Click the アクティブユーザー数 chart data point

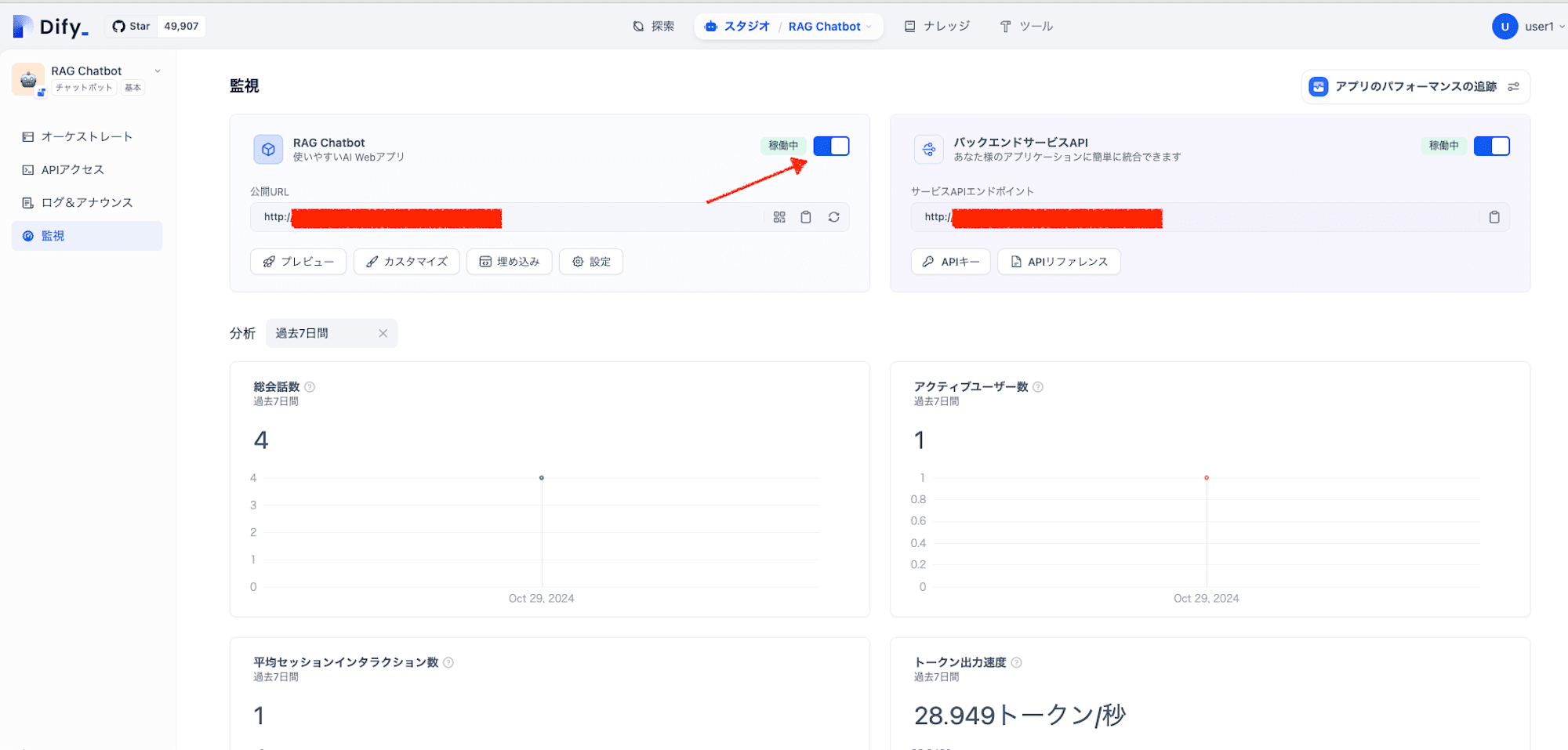1207,478
